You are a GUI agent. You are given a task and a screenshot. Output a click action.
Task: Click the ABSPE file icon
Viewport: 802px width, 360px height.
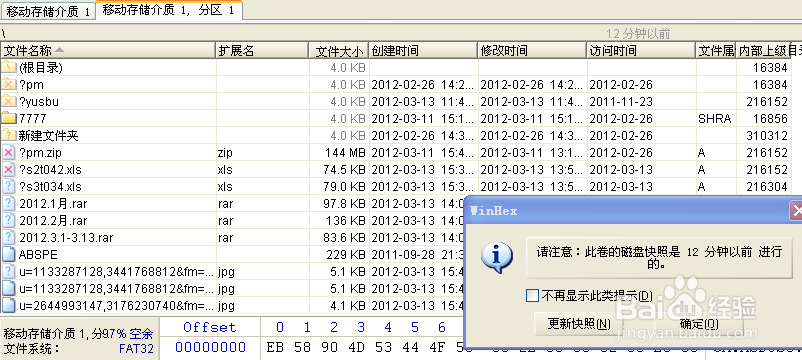(x=8, y=254)
